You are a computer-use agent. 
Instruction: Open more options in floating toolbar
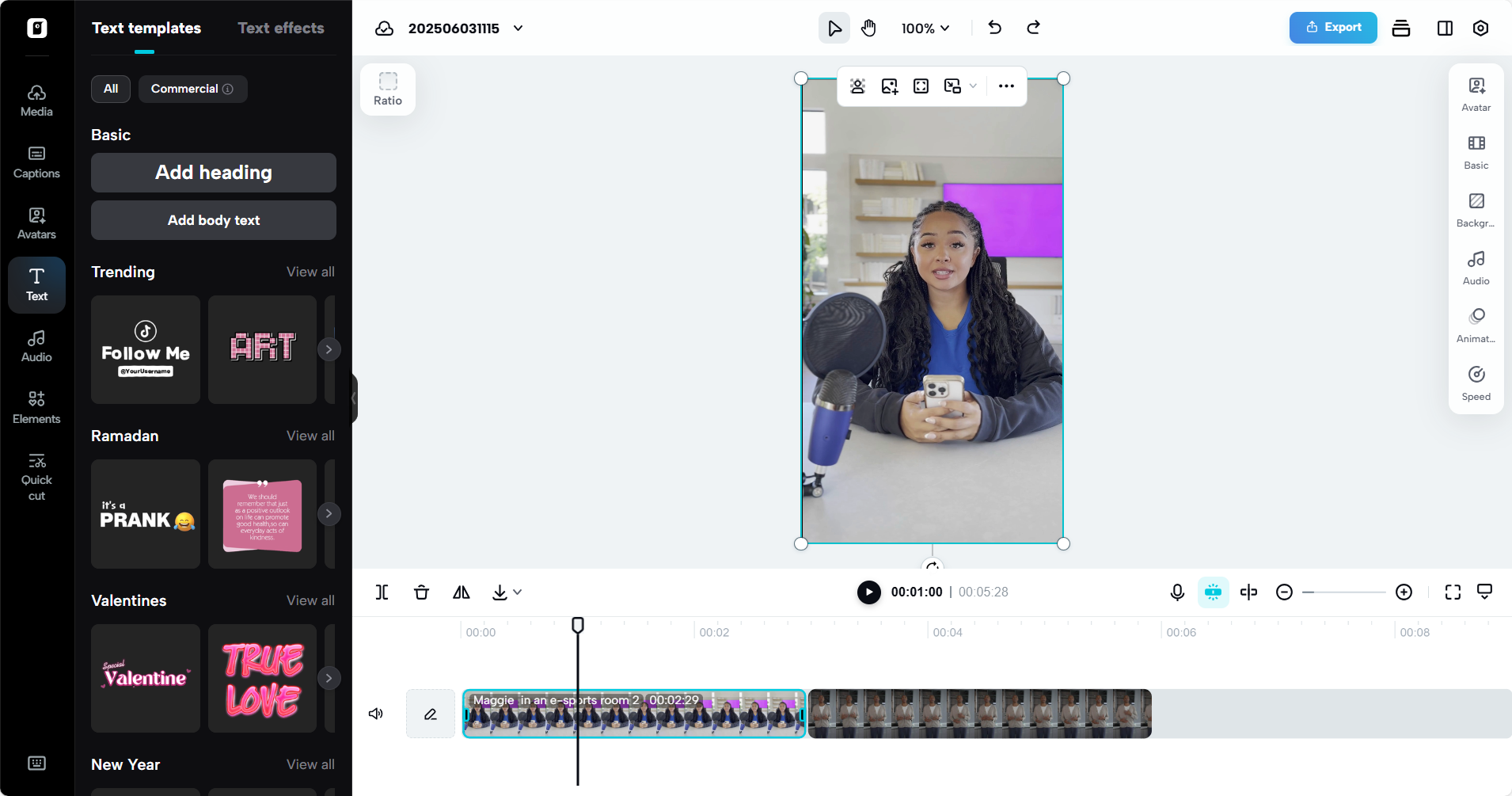(x=1006, y=86)
